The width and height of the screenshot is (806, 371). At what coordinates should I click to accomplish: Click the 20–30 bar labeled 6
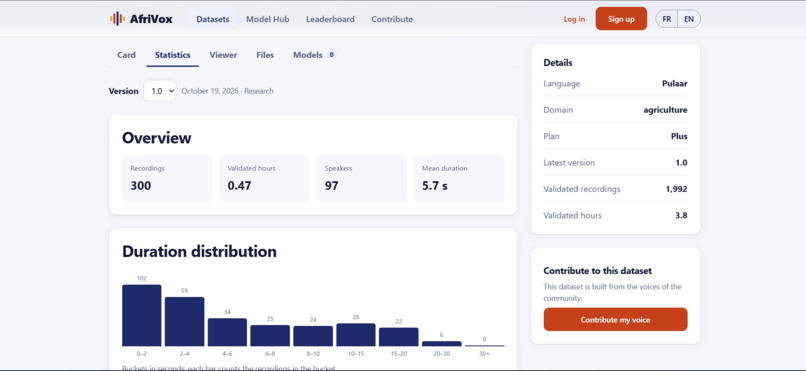click(x=442, y=344)
